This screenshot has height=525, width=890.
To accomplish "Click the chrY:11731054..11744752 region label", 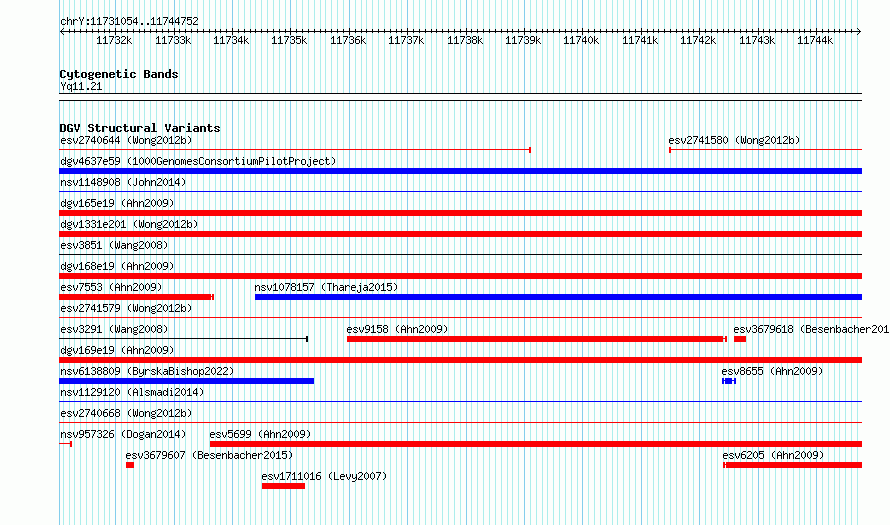I will (x=129, y=21).
